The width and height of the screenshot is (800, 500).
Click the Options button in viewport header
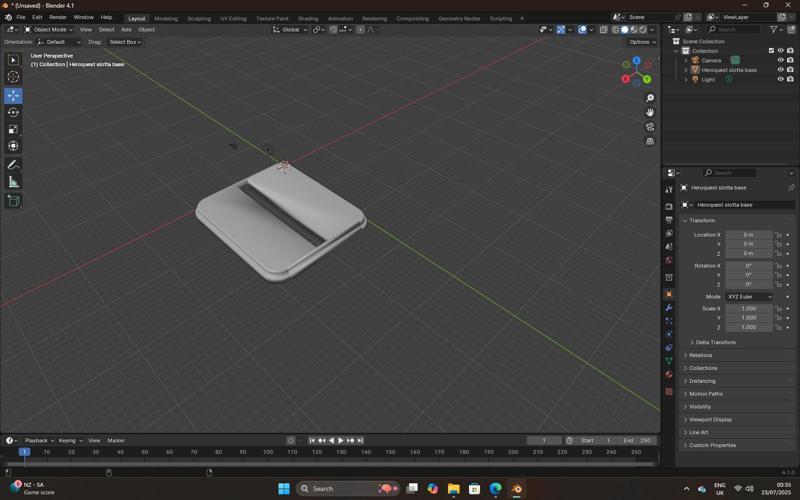(x=641, y=42)
